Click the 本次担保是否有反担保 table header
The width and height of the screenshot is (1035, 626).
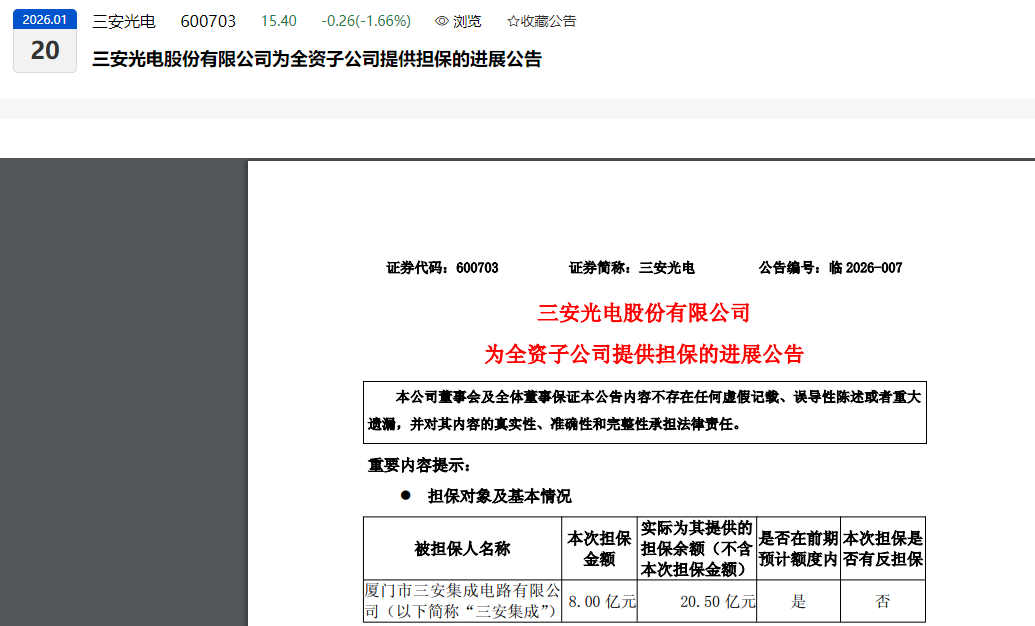point(883,548)
